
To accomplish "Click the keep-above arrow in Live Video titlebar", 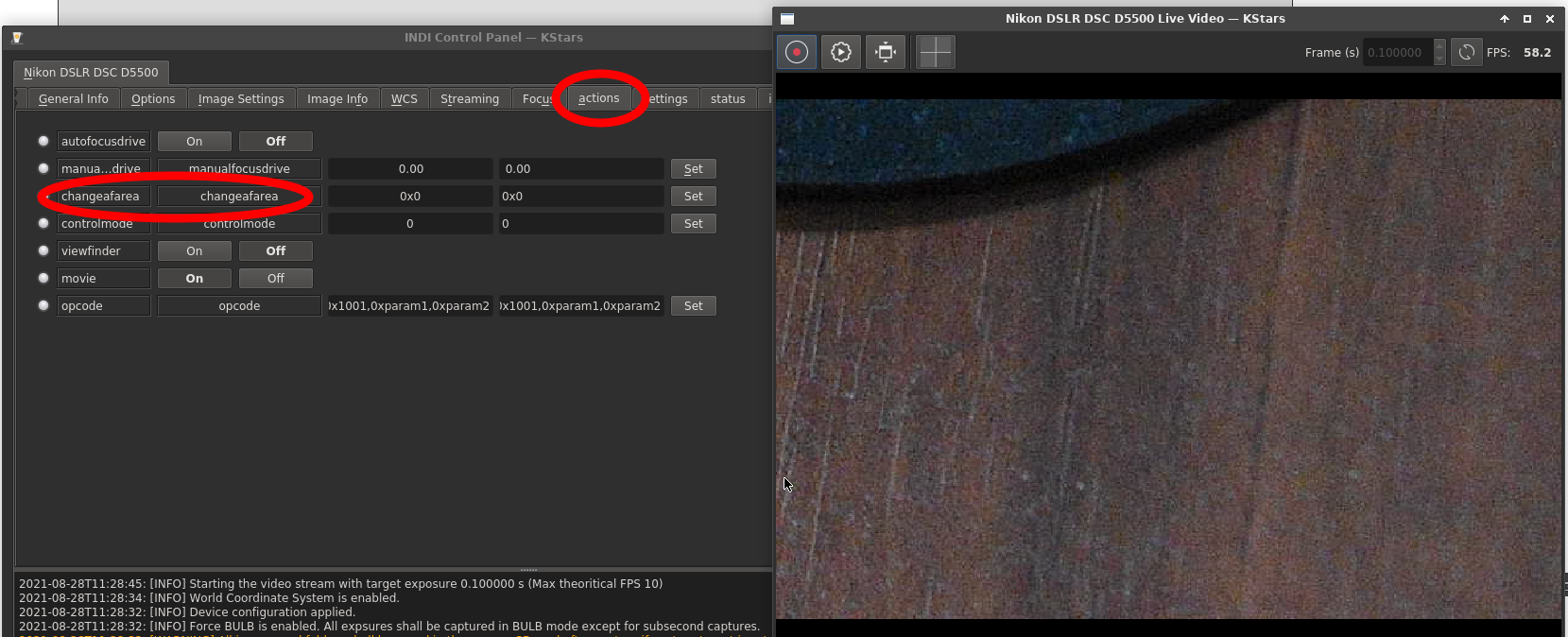I will pyautogui.click(x=1505, y=19).
